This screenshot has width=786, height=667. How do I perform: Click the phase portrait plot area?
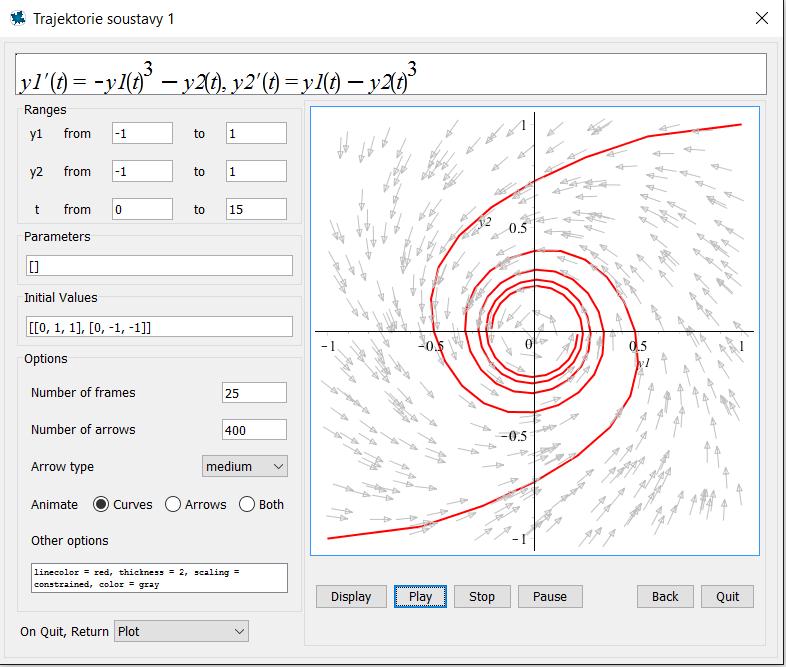pos(535,331)
